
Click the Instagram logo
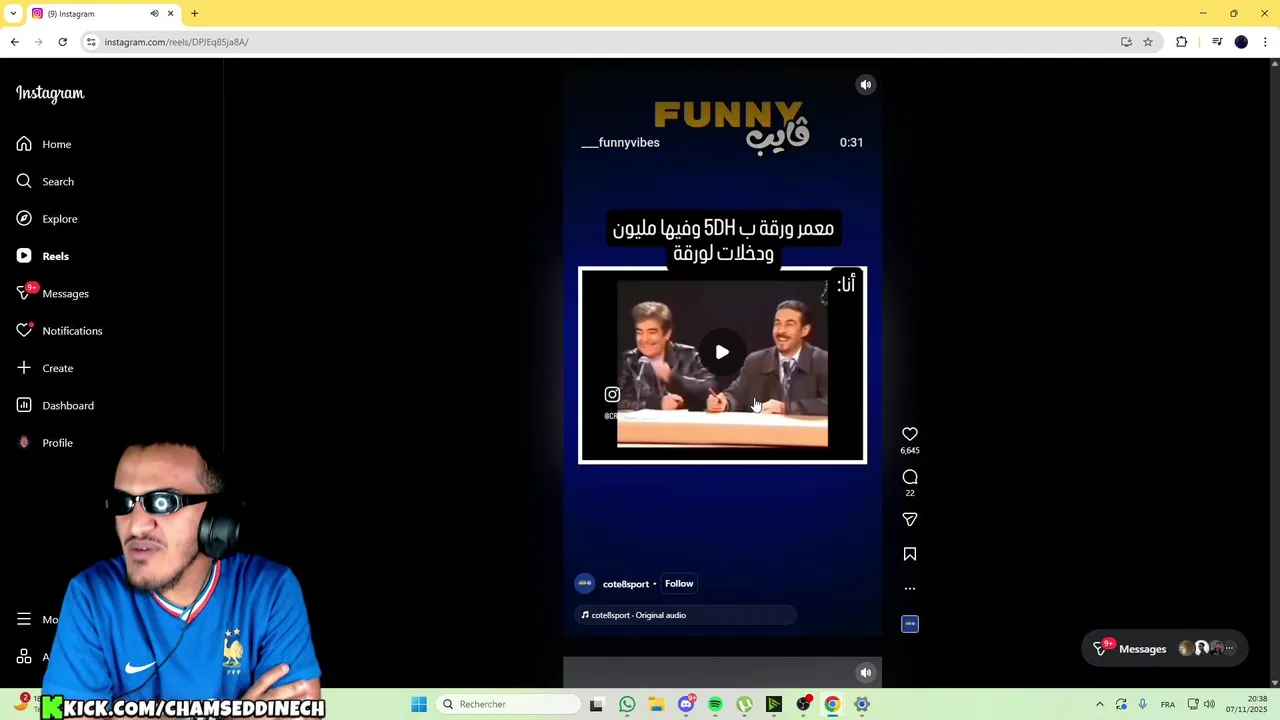tap(50, 93)
